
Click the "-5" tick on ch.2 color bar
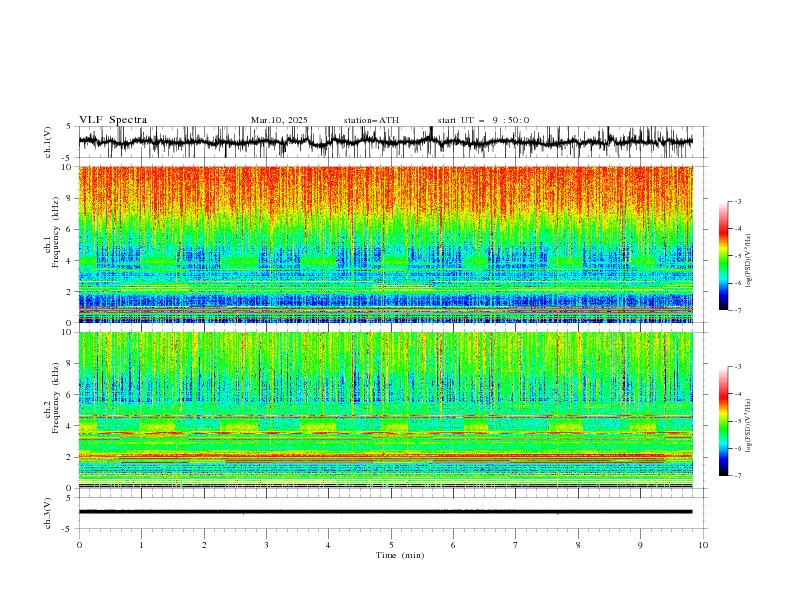738,421
